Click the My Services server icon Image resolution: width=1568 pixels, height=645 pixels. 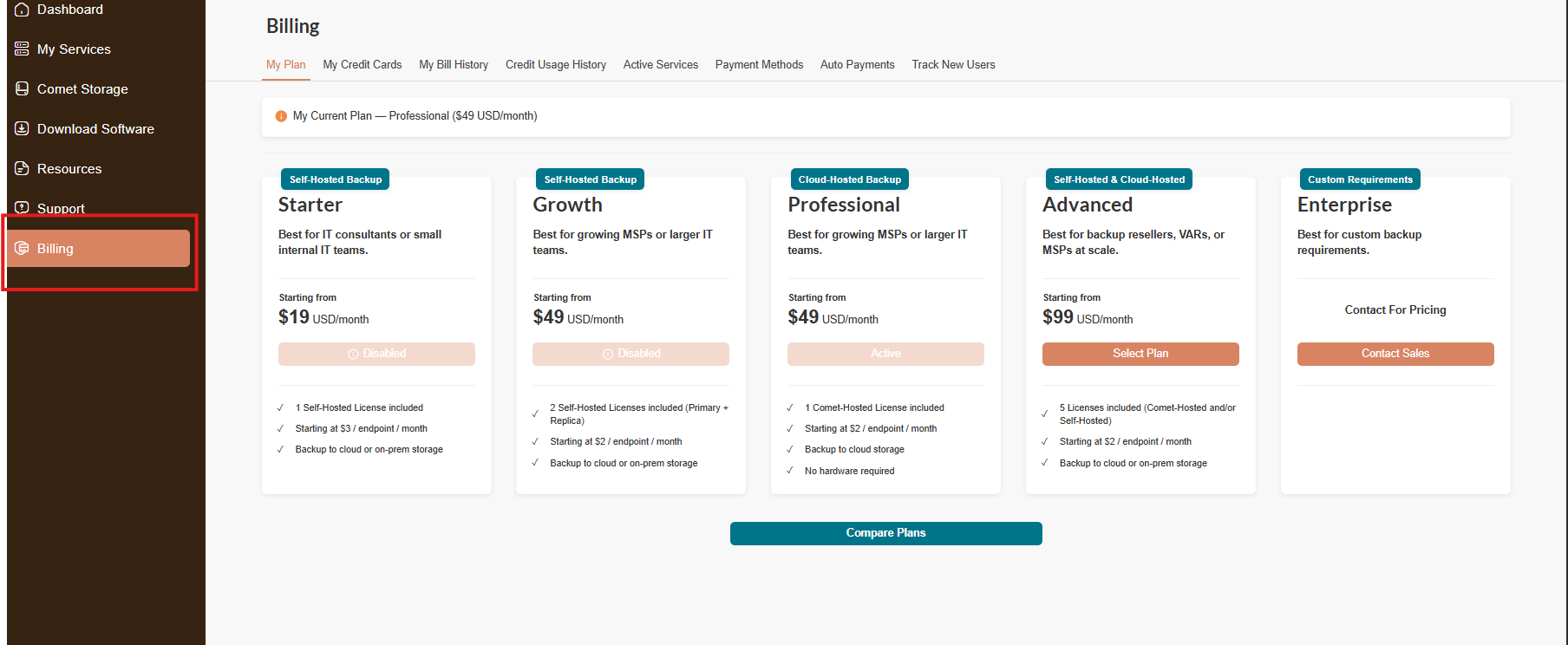(22, 49)
